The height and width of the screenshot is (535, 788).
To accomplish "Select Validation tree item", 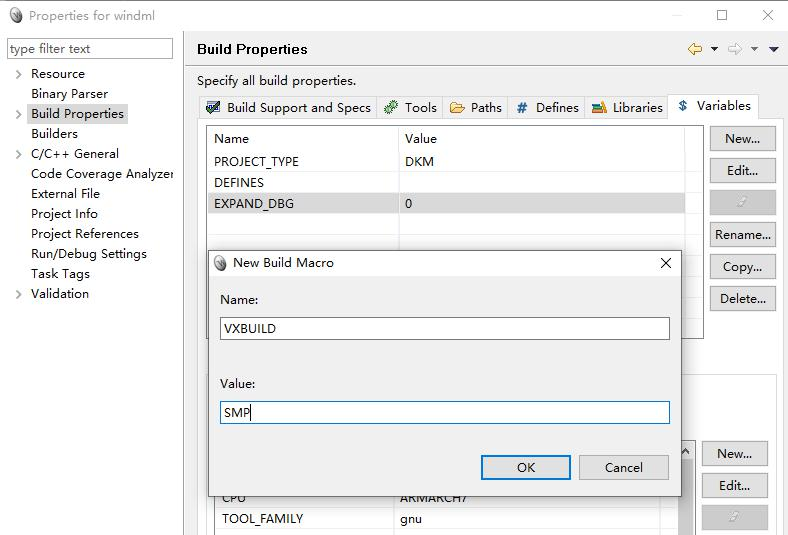I will point(60,294).
